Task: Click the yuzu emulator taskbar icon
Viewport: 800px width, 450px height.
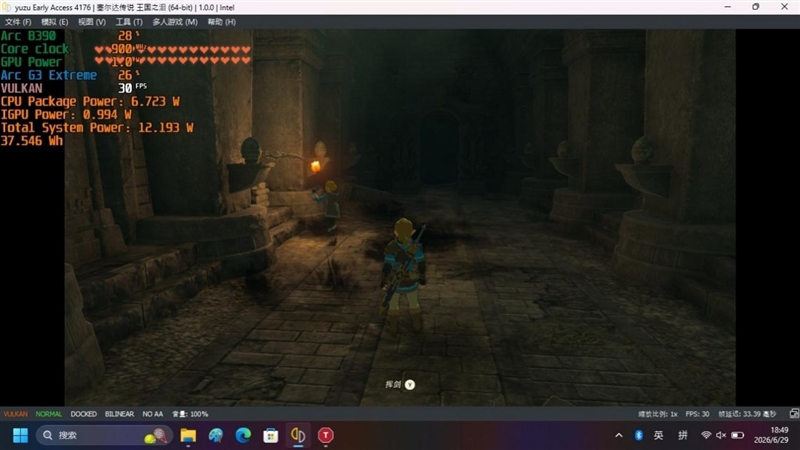Action: tap(298, 435)
